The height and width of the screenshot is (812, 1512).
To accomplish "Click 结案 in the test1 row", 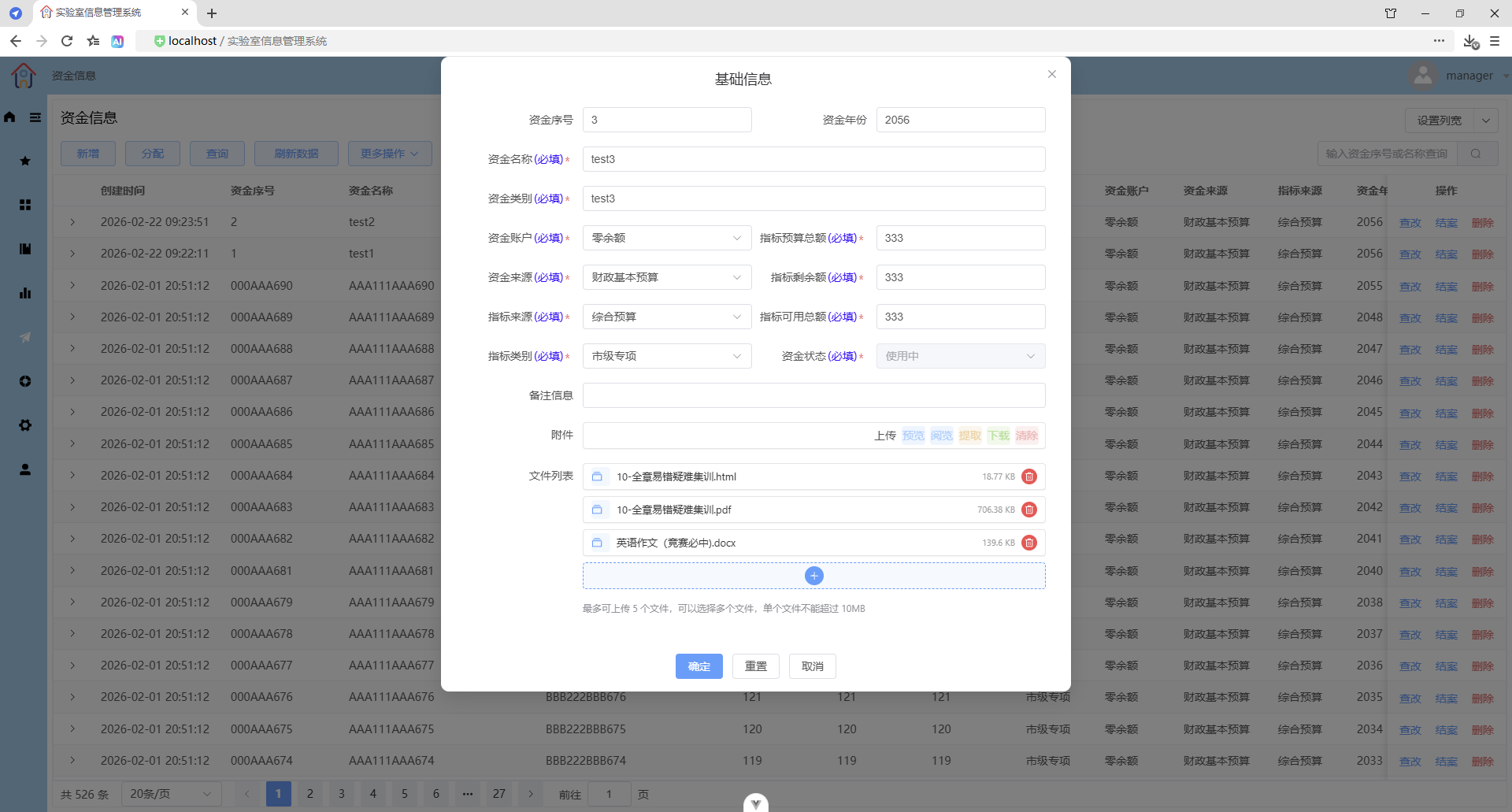I will pyautogui.click(x=1446, y=254).
